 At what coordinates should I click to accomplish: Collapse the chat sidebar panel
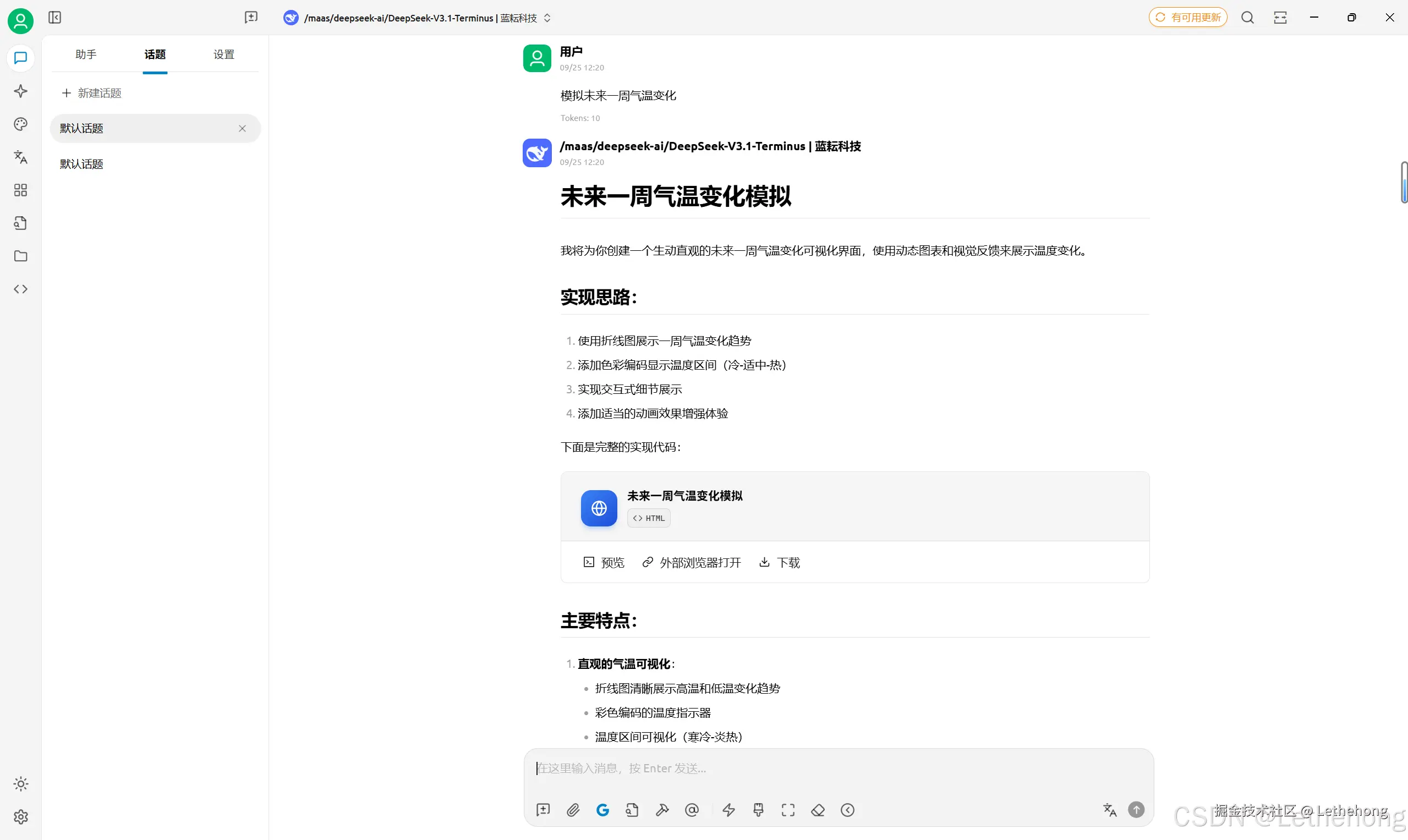tap(55, 18)
